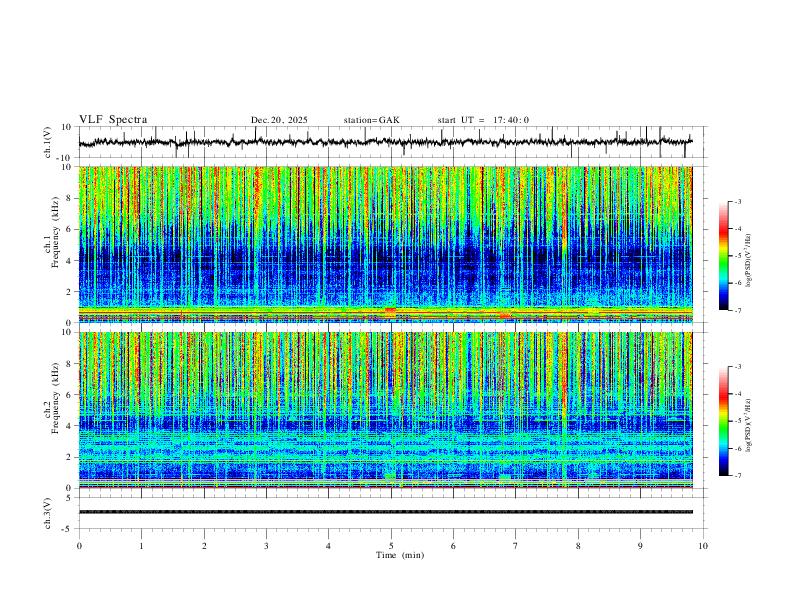
Task: Click the '-3' value on upper colorbar
Action: (737, 201)
